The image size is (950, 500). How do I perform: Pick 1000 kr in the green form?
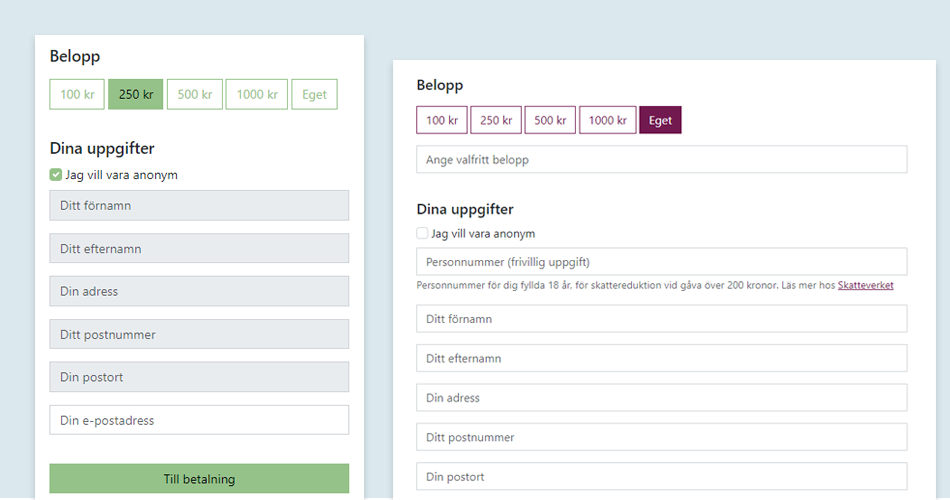[257, 95]
